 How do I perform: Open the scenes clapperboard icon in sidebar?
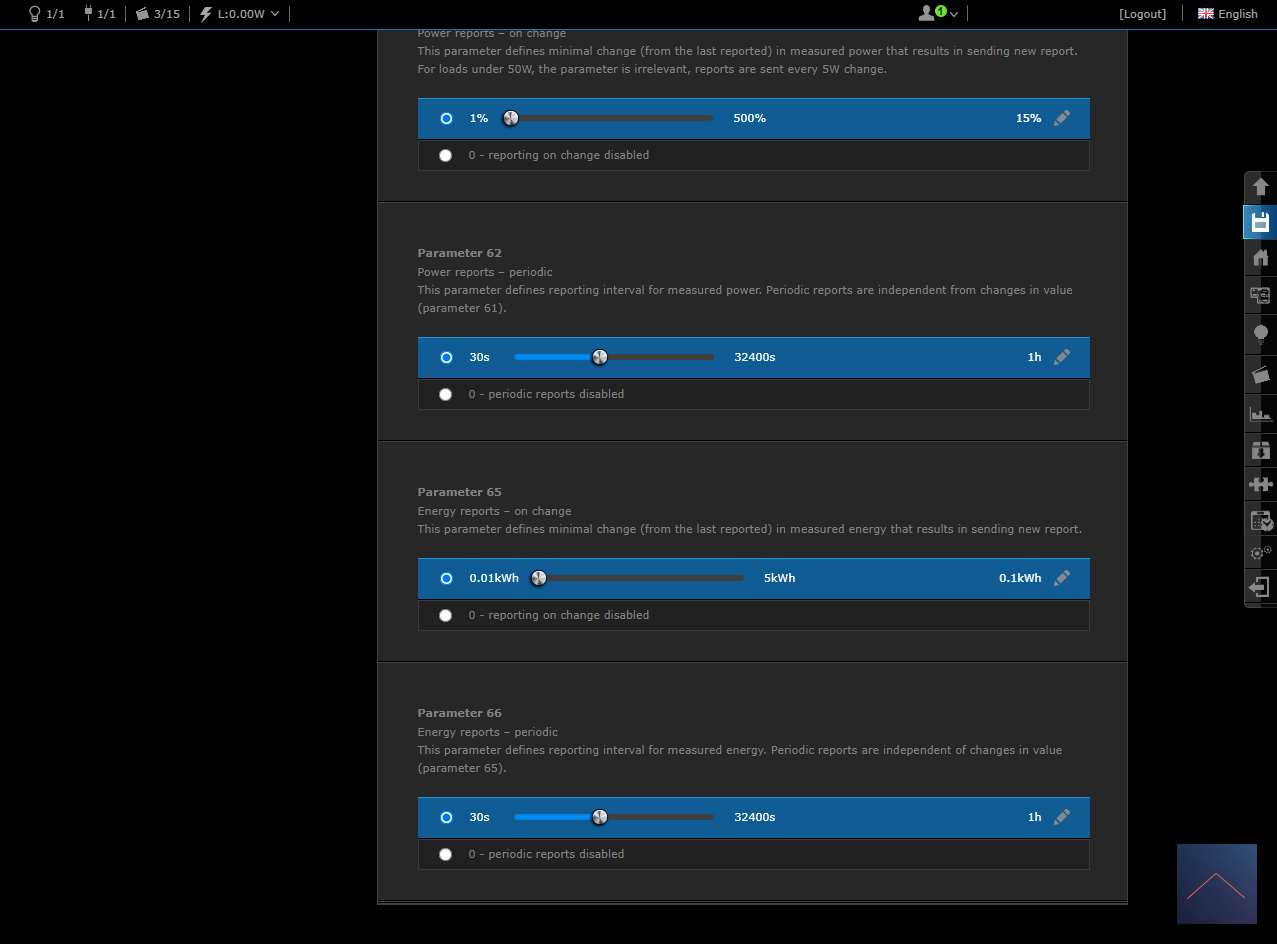pos(1260,375)
